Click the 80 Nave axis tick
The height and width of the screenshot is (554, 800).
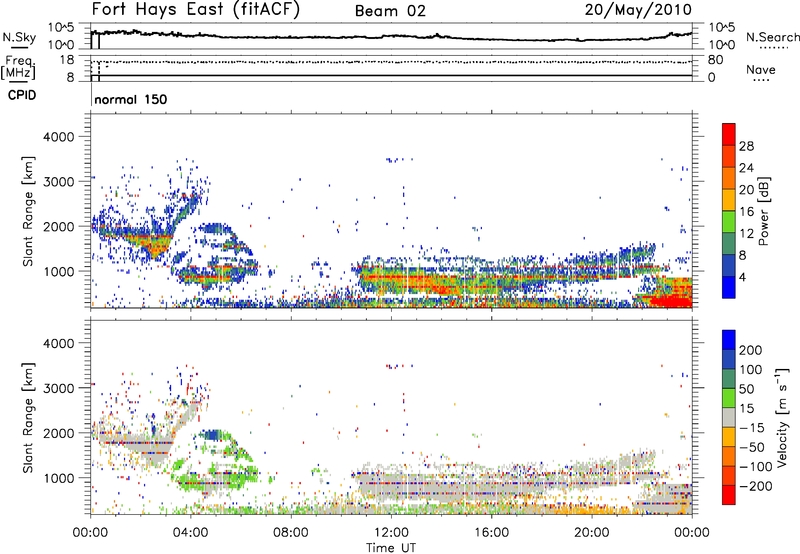pyautogui.click(x=715, y=60)
